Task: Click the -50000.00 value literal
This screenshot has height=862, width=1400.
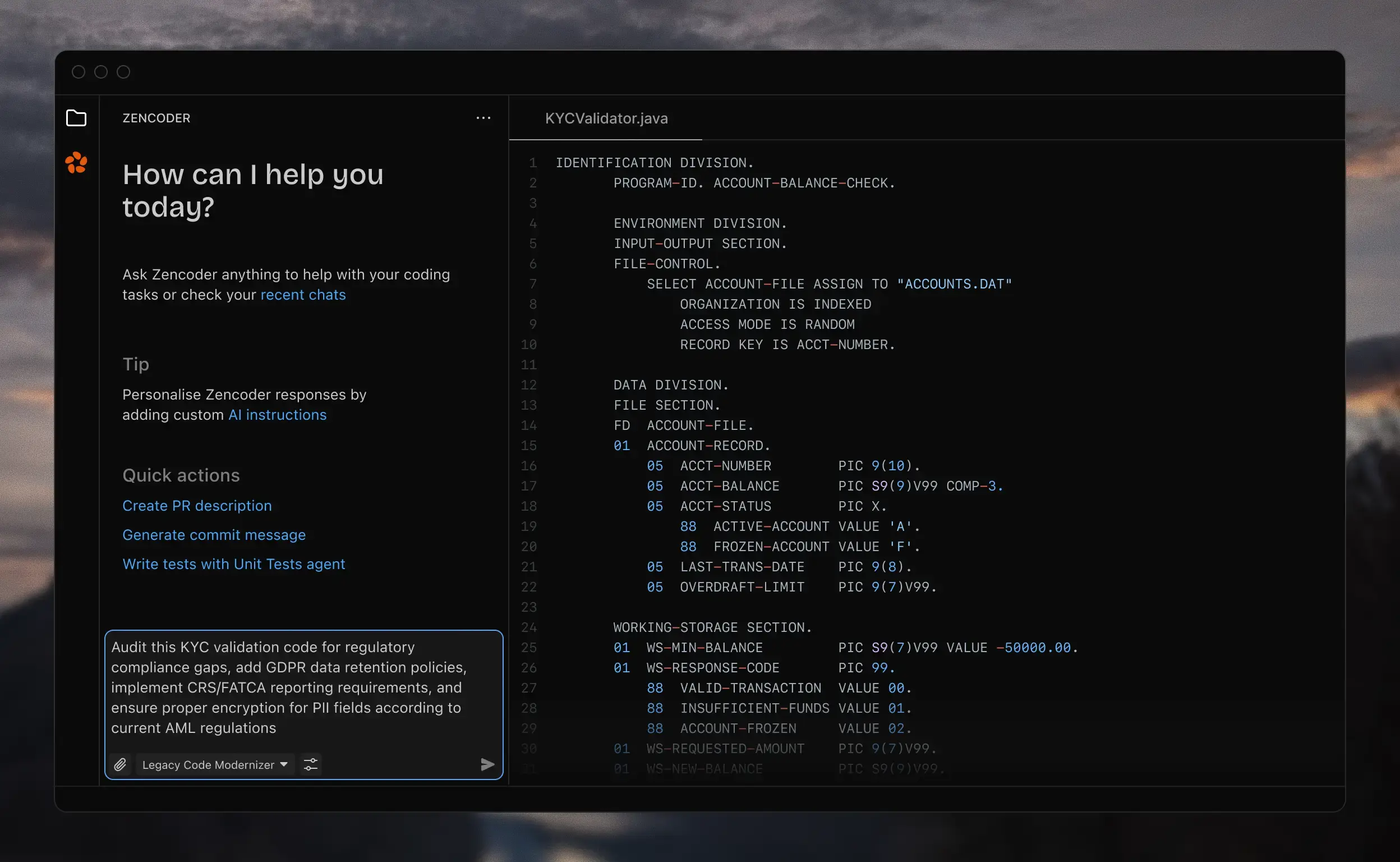Action: 1034,648
